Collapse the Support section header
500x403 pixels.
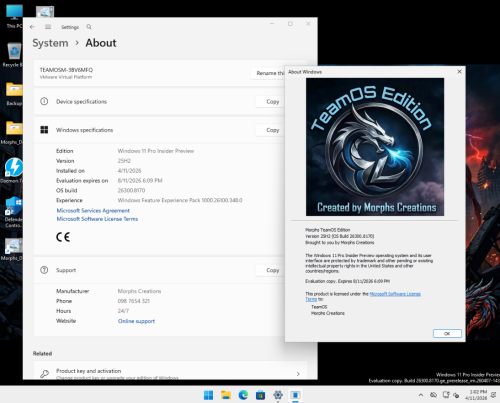pyautogui.click(x=159, y=270)
